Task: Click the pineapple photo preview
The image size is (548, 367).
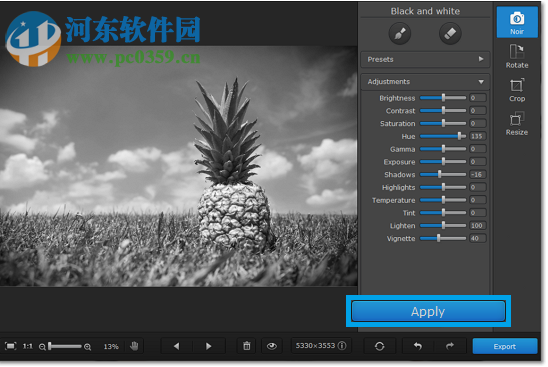Action: click(178, 166)
